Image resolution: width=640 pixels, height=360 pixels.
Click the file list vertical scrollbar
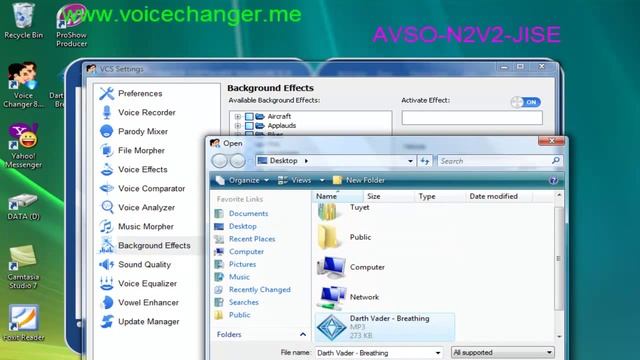(x=559, y=258)
